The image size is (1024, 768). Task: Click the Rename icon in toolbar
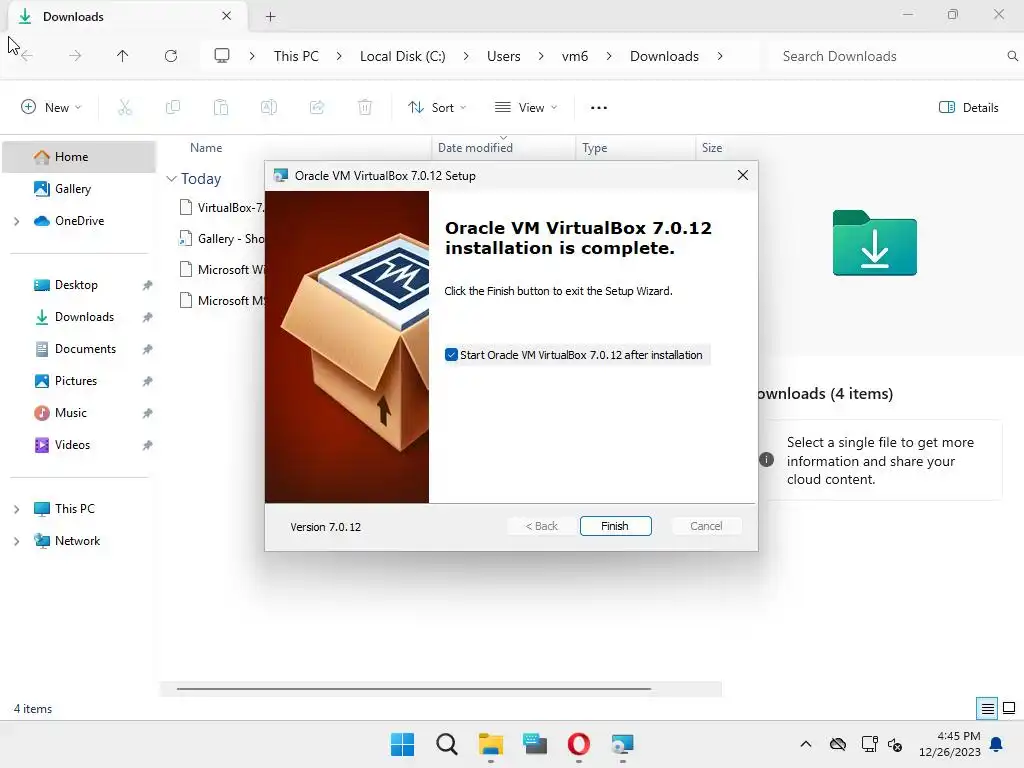(x=268, y=107)
